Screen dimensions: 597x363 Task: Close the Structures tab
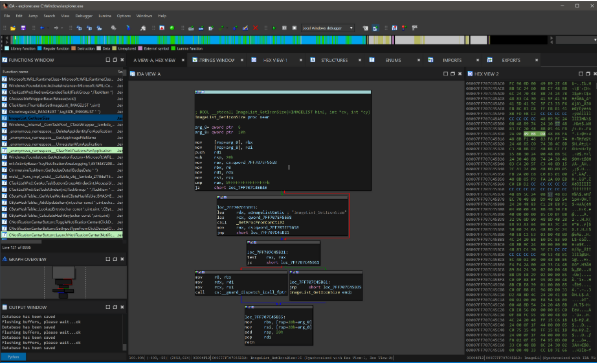(359, 60)
